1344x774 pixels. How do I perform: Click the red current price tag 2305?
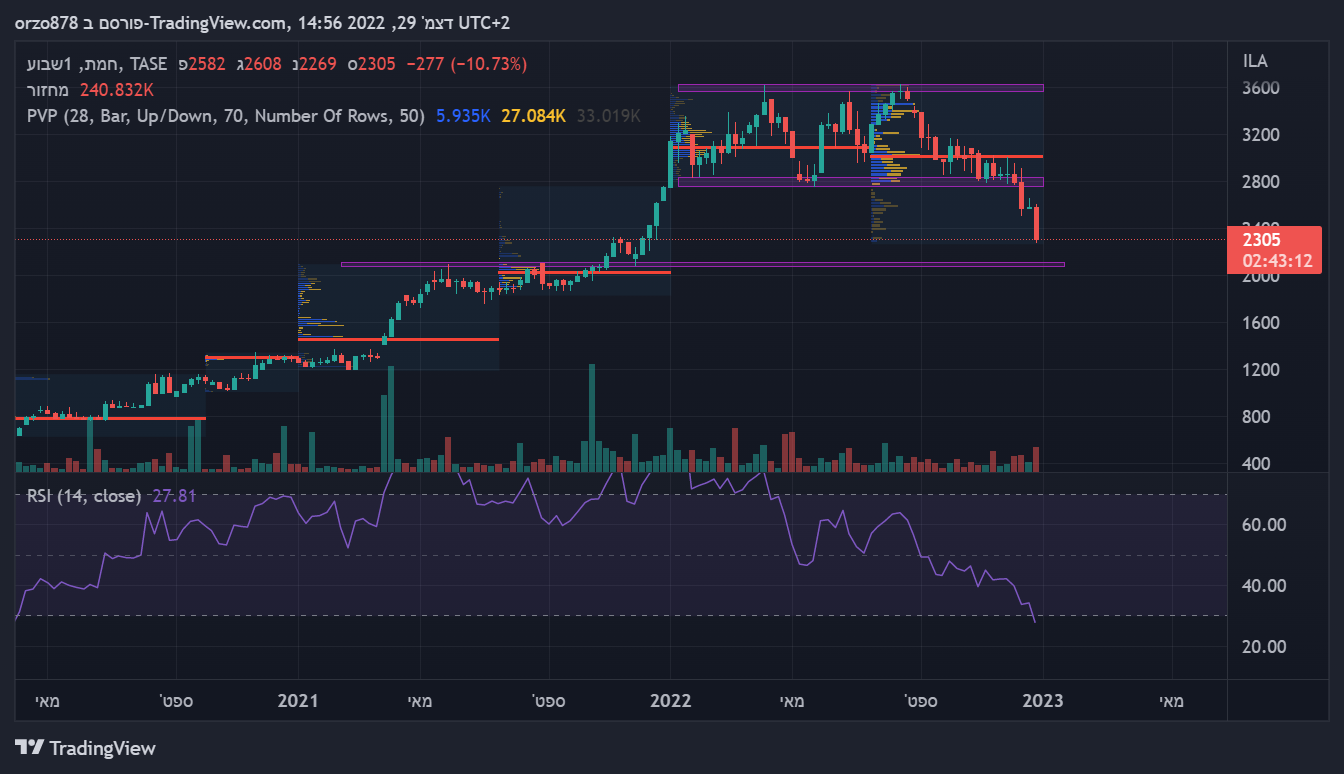pos(1261,240)
